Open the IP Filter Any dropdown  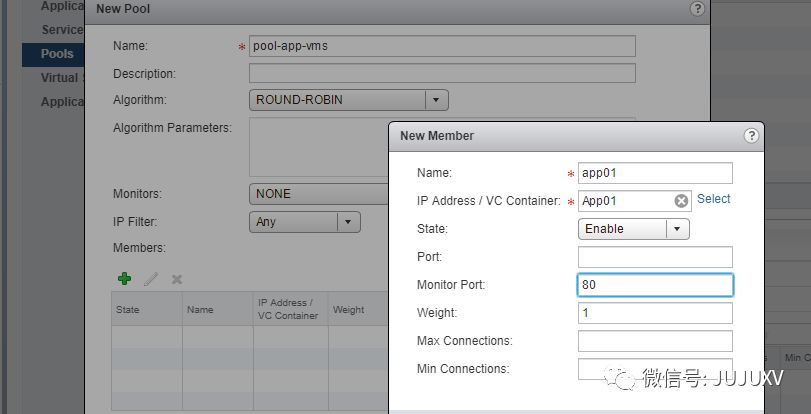click(305, 222)
